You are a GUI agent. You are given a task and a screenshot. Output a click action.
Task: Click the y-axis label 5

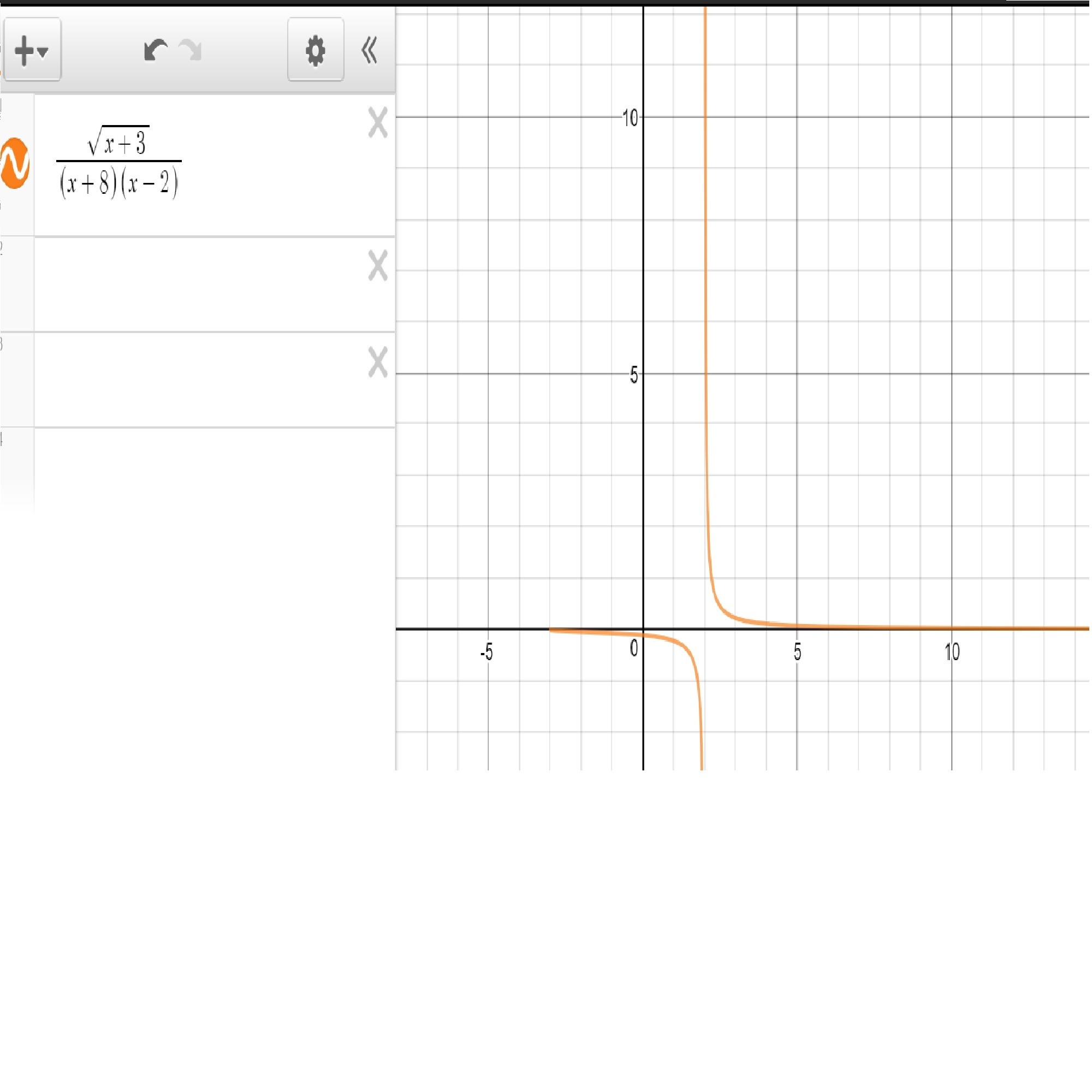tap(633, 375)
